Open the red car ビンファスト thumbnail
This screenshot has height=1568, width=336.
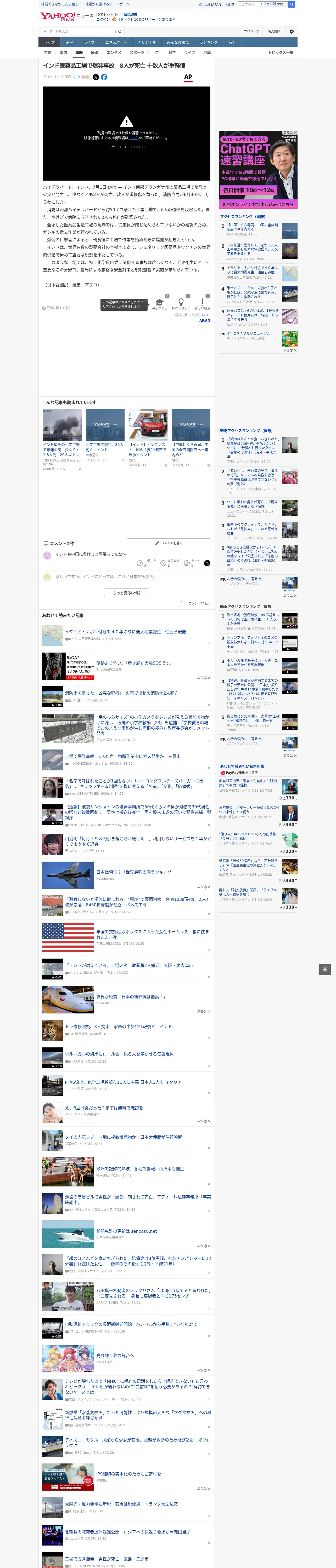coord(148,425)
